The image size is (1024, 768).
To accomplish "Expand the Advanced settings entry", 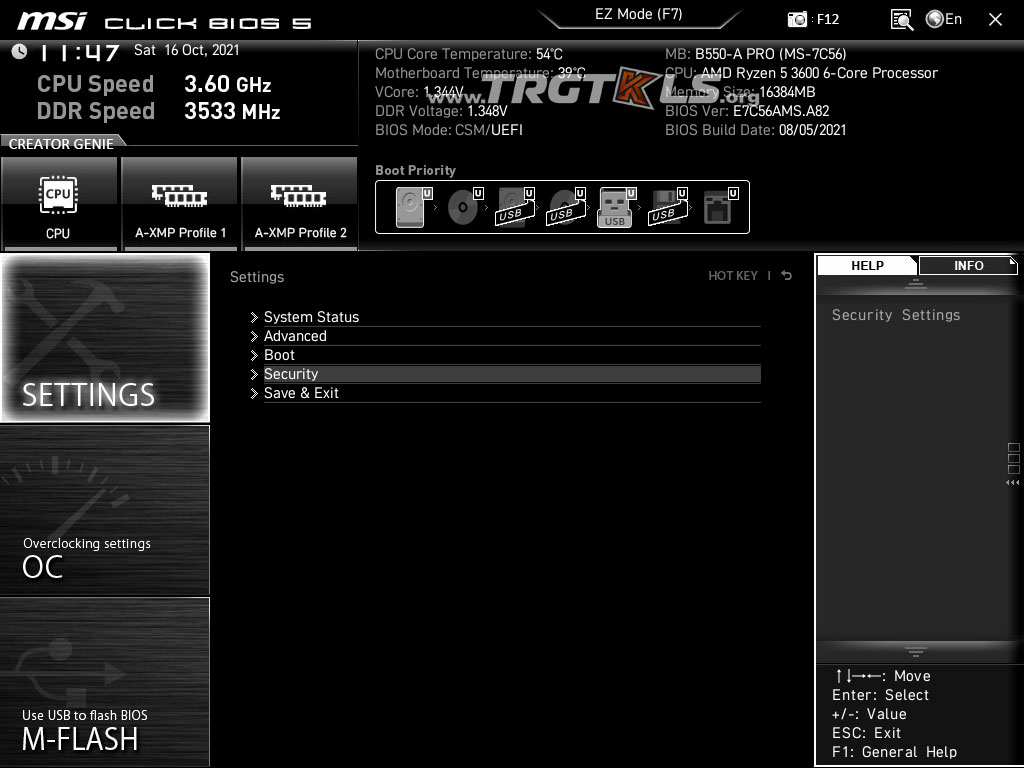I will (x=295, y=336).
